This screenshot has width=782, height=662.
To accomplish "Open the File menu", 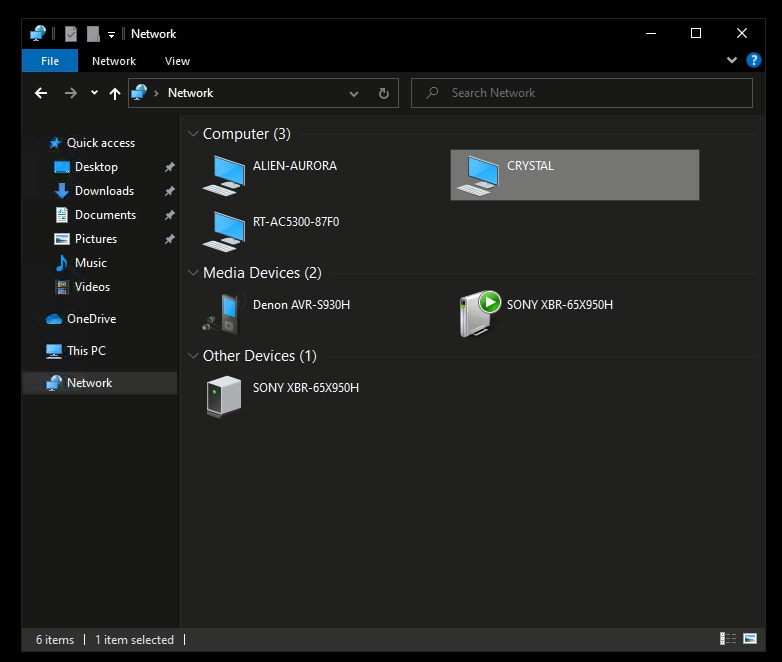I will coord(49,61).
